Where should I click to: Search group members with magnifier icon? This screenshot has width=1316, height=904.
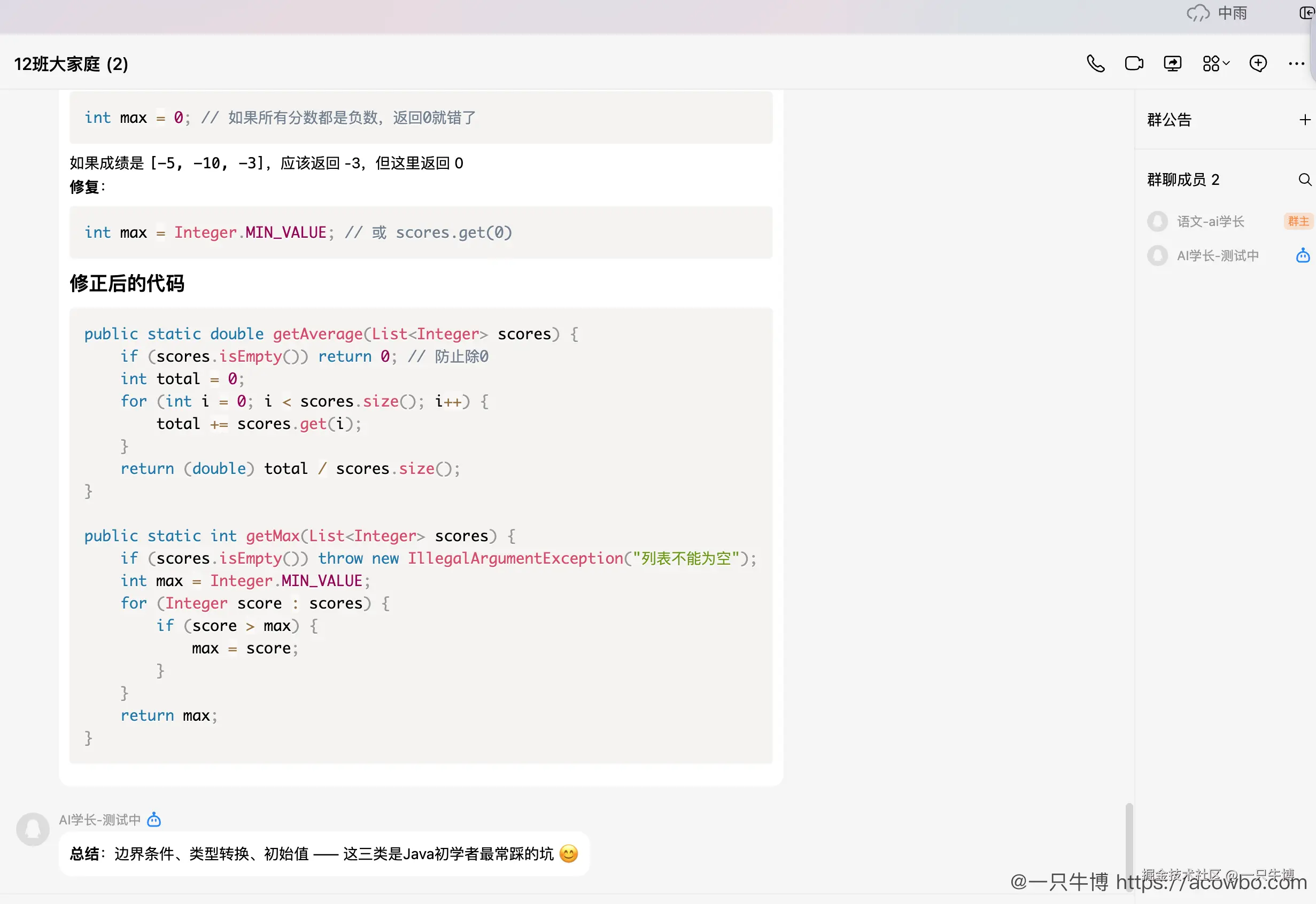tap(1305, 180)
